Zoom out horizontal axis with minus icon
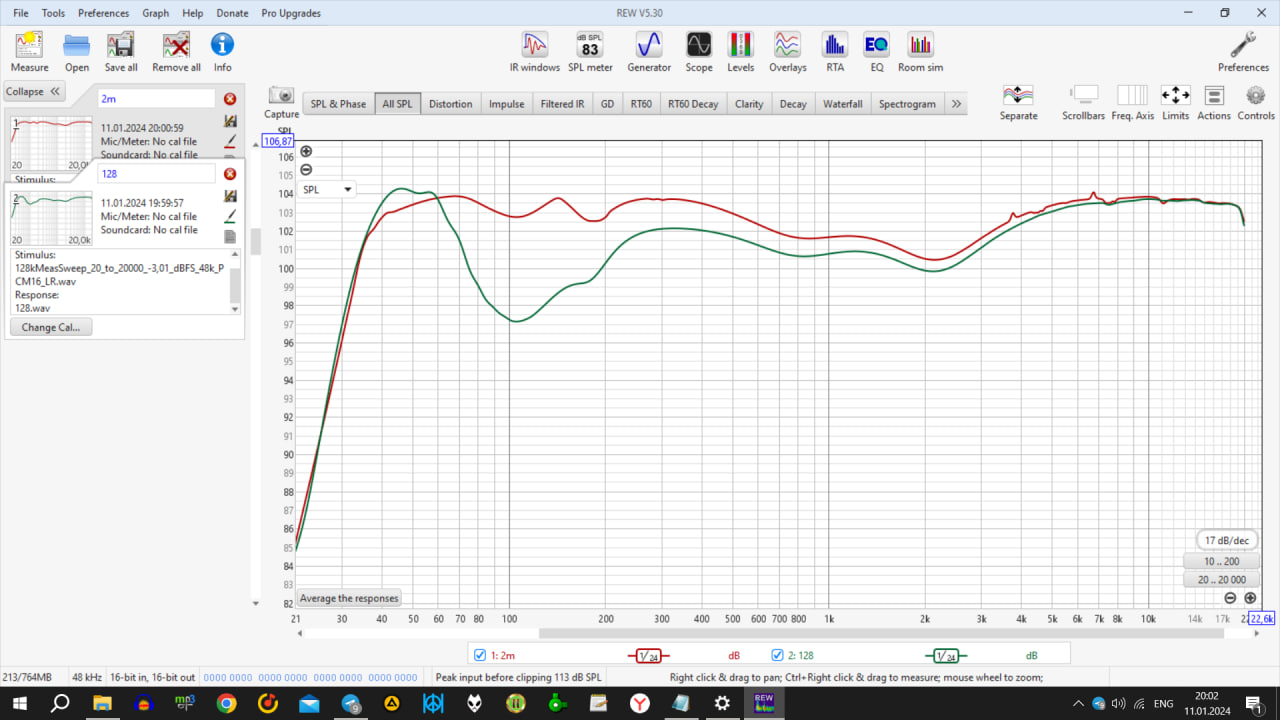Image resolution: width=1280 pixels, height=720 pixels. tap(1230, 598)
